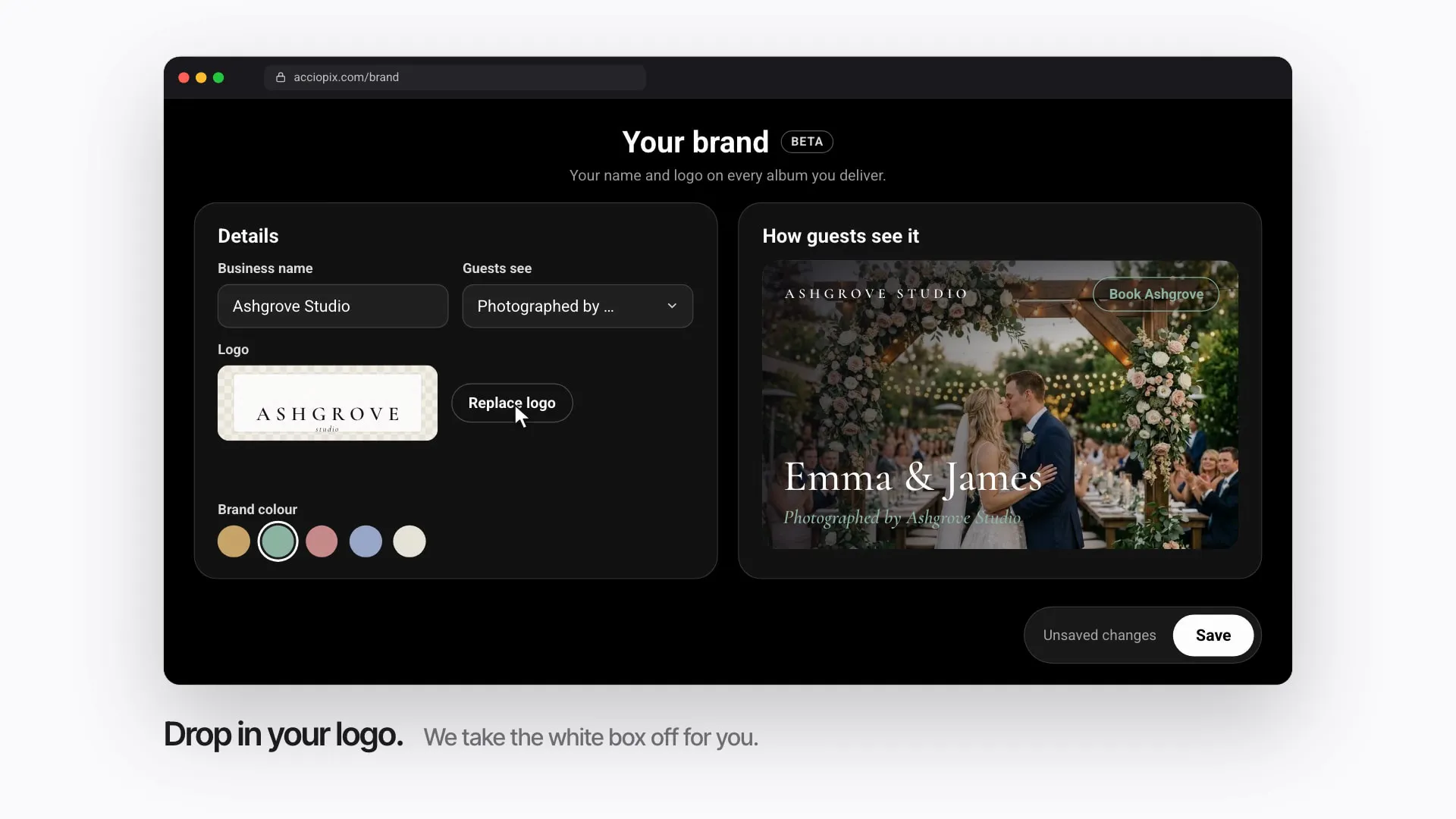Select the sage green brand colour swatch
This screenshot has width=1456, height=819.
click(x=278, y=541)
